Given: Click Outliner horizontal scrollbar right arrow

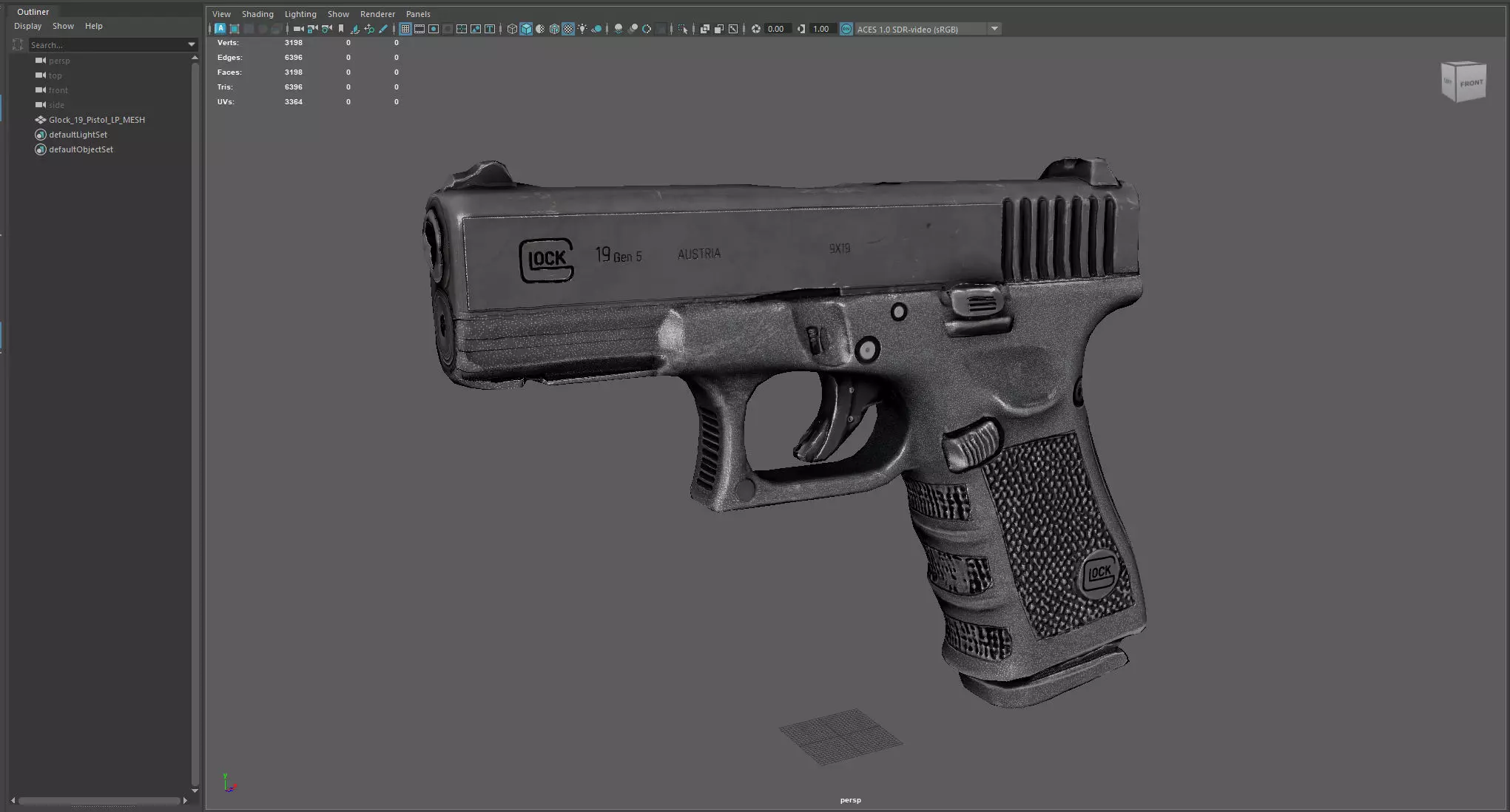Looking at the screenshot, I should click(x=185, y=800).
